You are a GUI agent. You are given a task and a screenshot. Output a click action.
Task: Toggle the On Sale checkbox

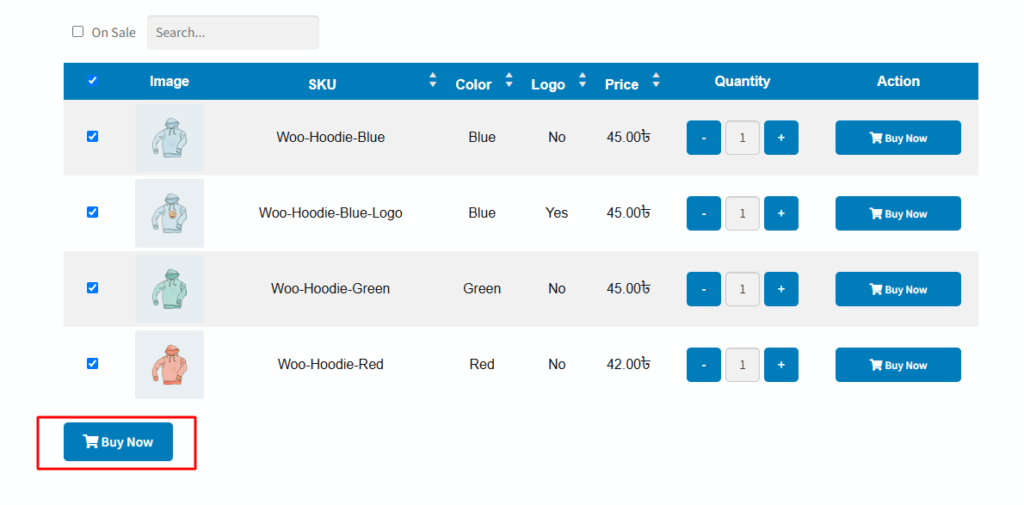[x=78, y=31]
